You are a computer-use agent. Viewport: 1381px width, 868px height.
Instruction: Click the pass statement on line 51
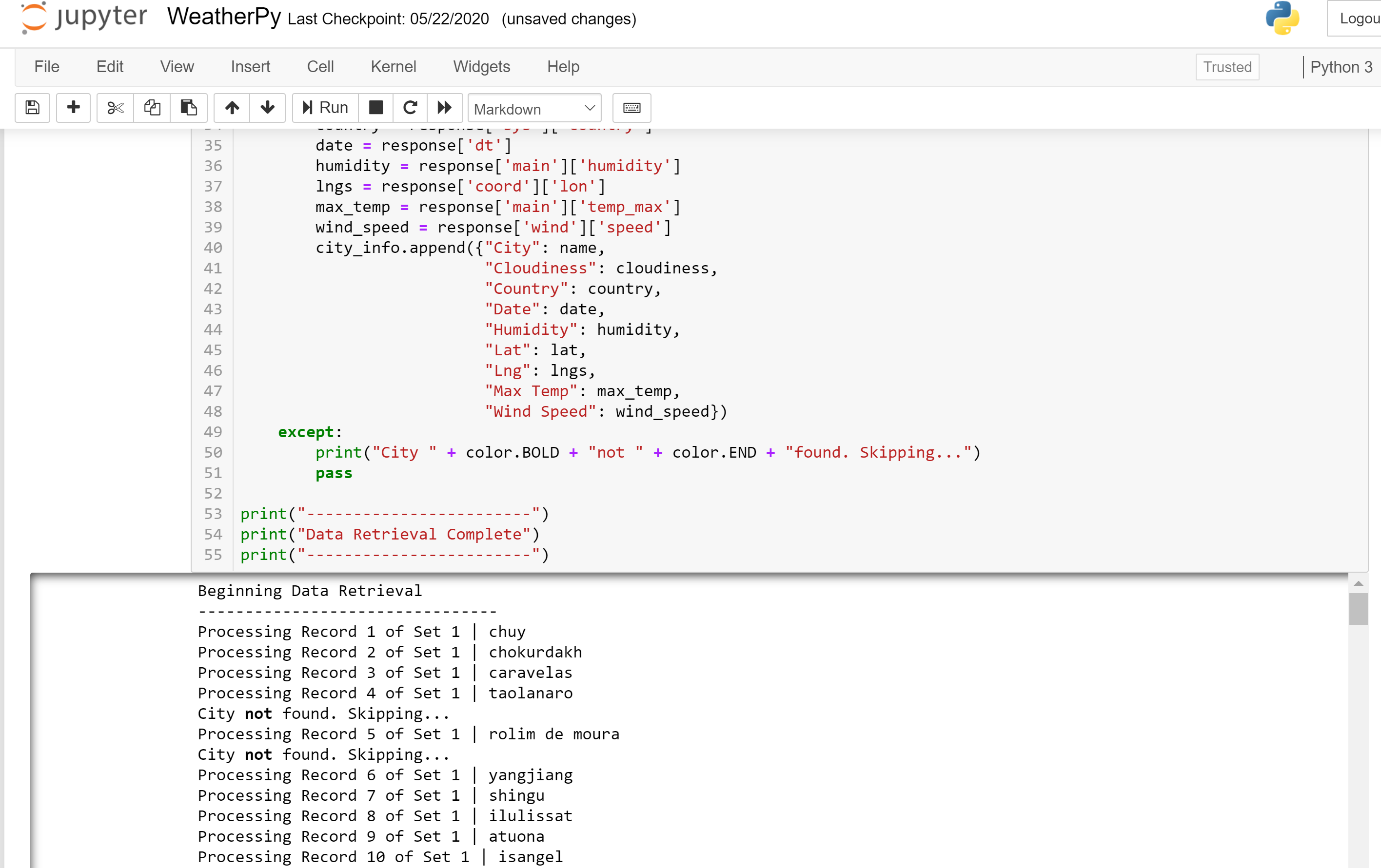pyautogui.click(x=334, y=473)
